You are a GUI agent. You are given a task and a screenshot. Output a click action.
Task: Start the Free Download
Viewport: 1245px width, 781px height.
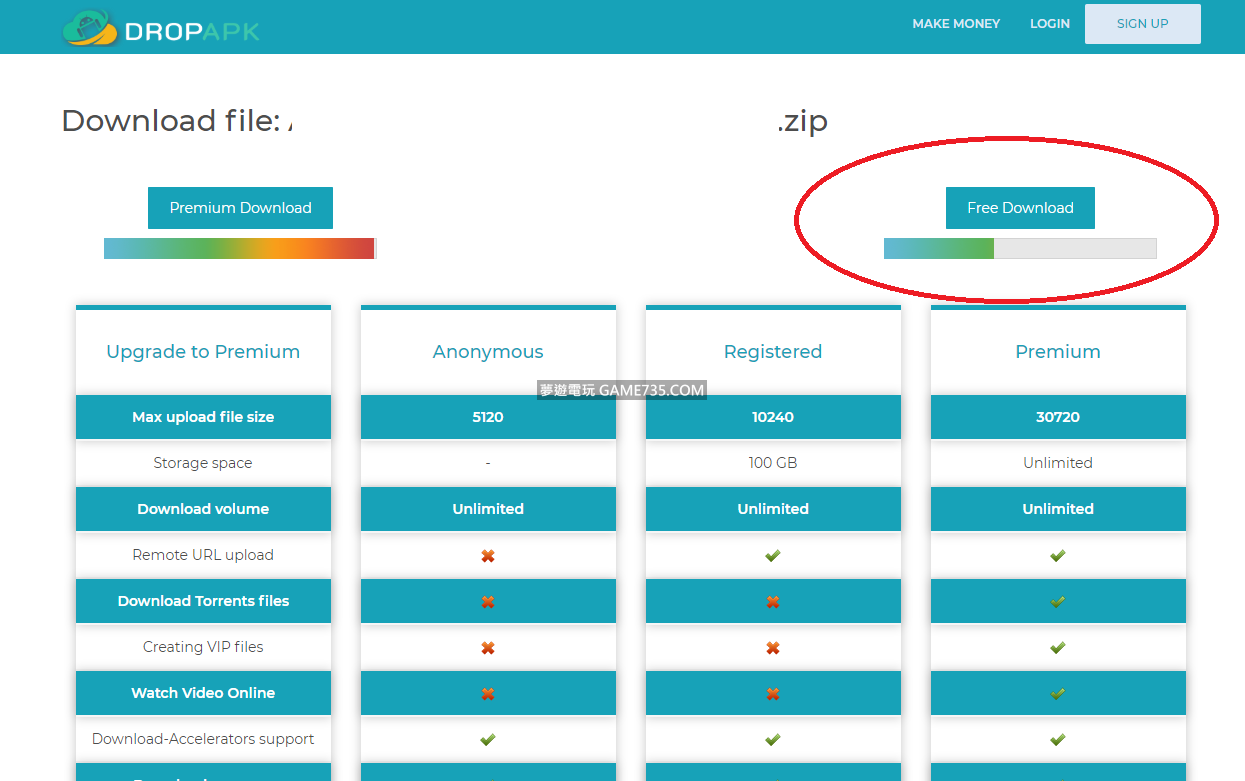click(x=1020, y=208)
